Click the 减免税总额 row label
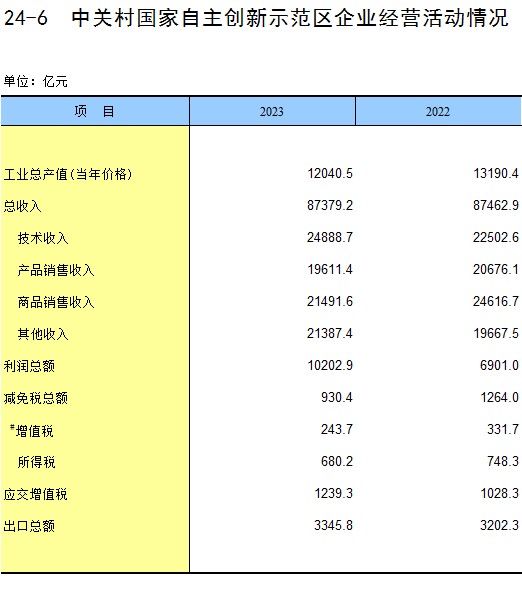This screenshot has width=522, height=606. [x=36, y=398]
